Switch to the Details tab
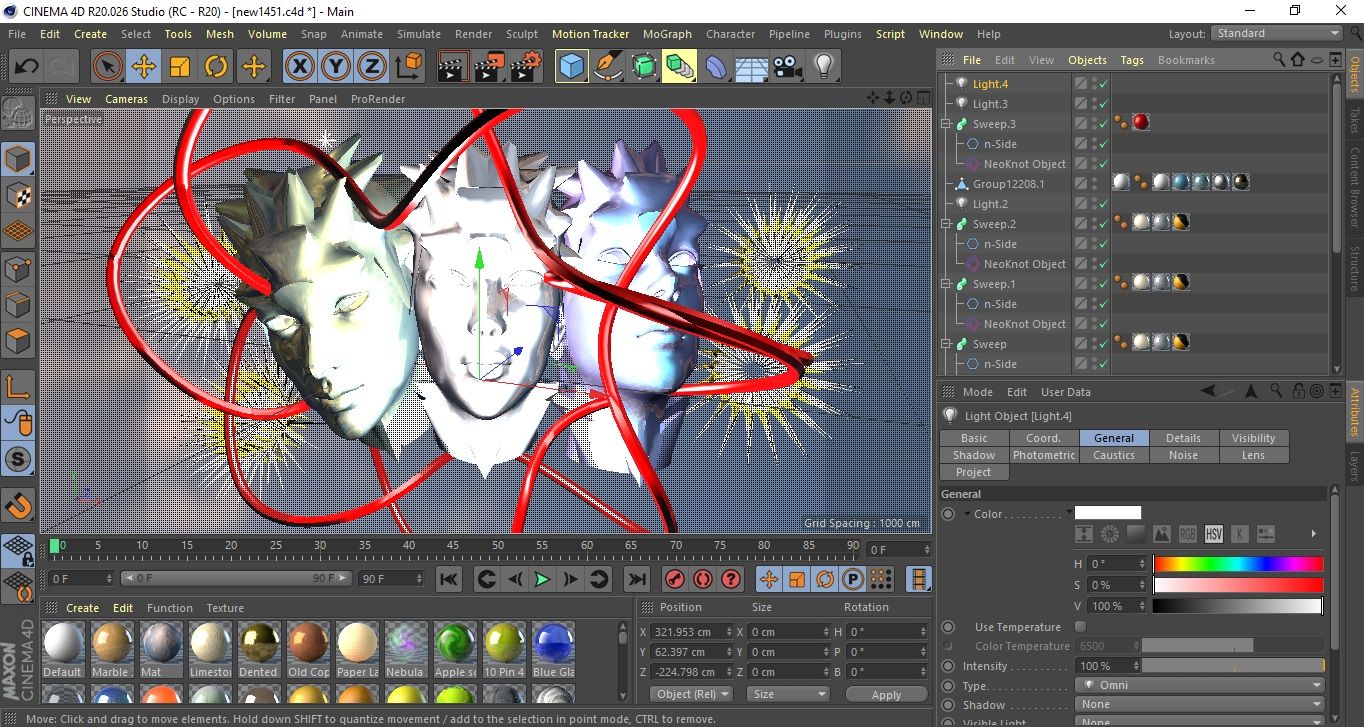Image resolution: width=1364 pixels, height=727 pixels. point(1183,438)
